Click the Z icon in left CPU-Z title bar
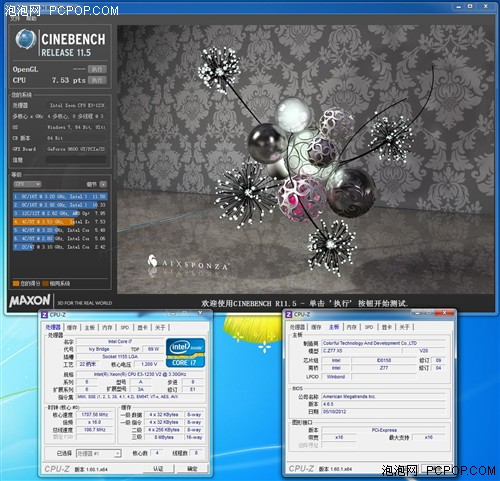Viewport: 500px width, 481px height. [44, 315]
